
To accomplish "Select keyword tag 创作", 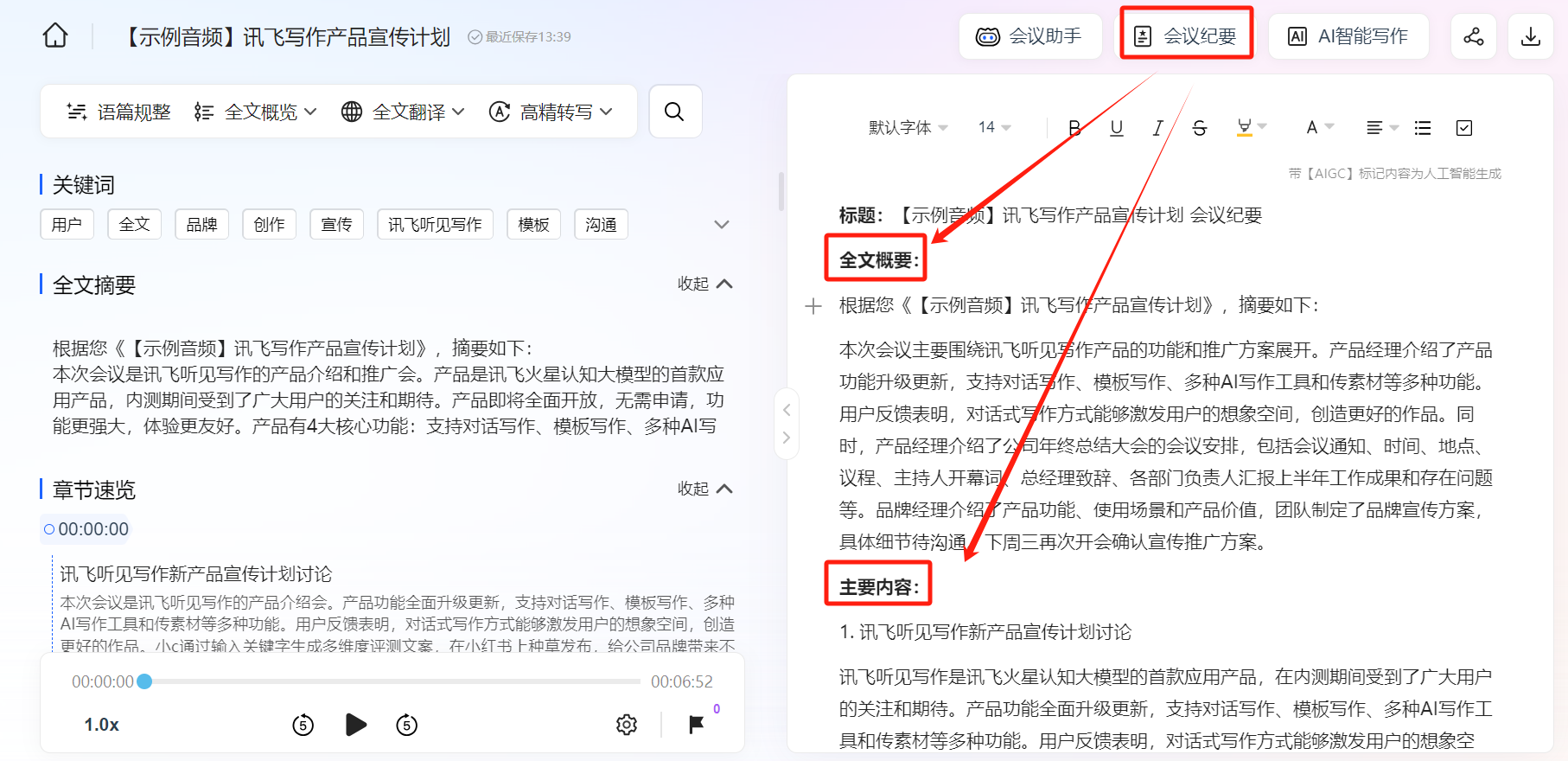I will [269, 225].
